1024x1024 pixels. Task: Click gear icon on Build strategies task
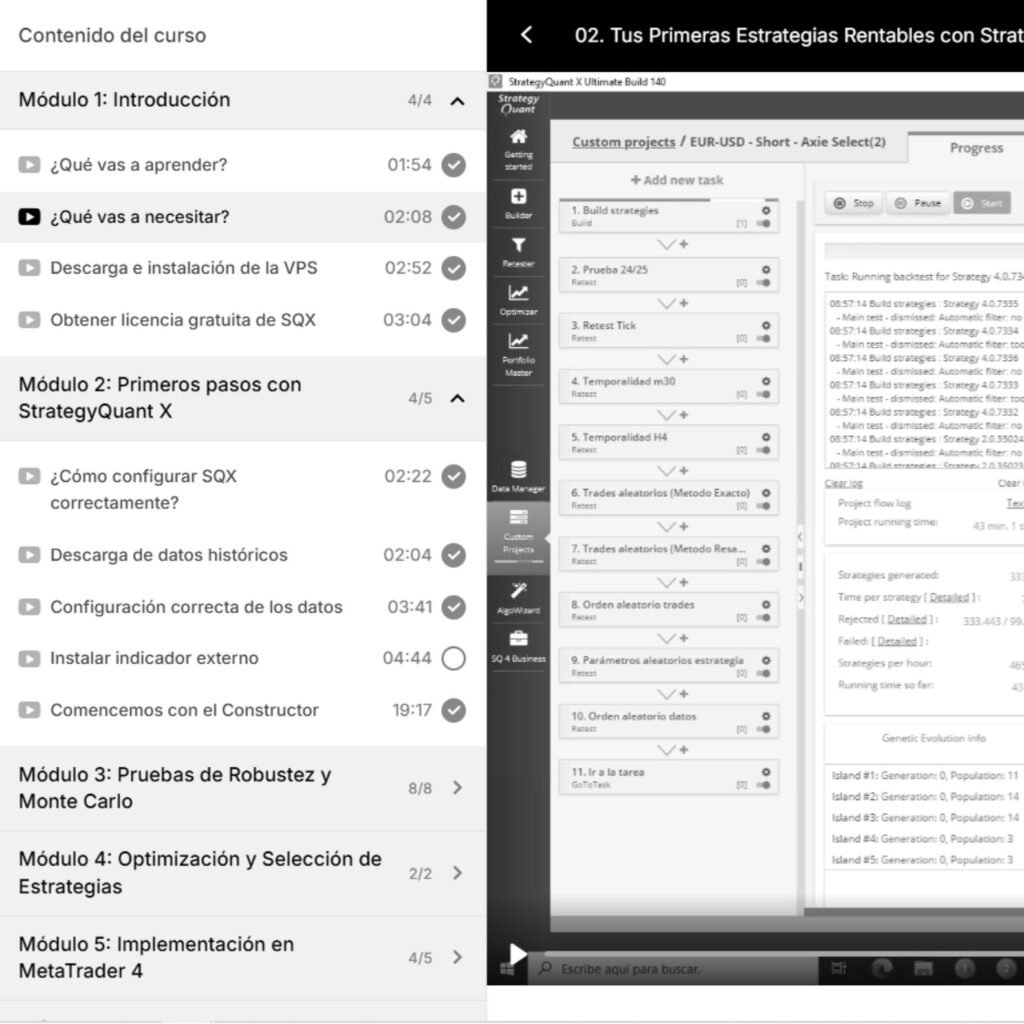(x=766, y=211)
